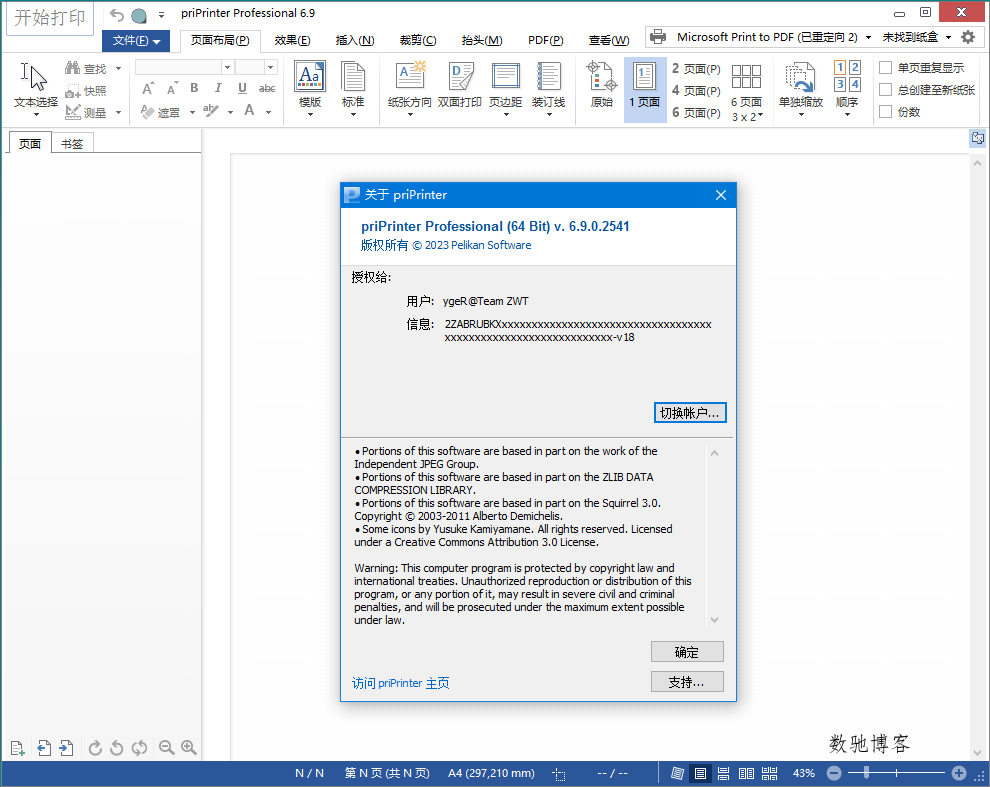Switch to continuous view mode in status bar

click(724, 773)
